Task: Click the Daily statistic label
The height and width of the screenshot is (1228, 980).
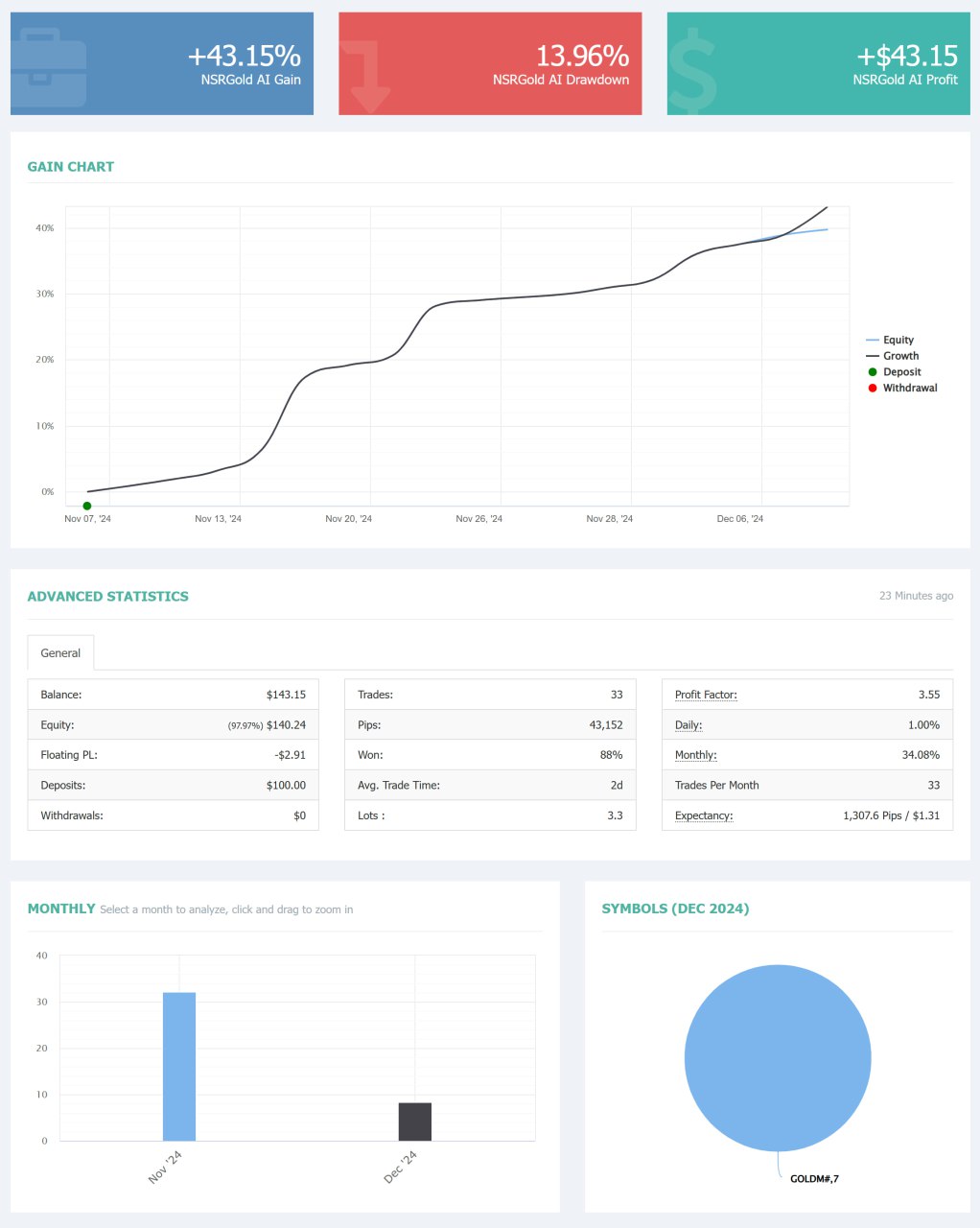Action: tap(688, 725)
